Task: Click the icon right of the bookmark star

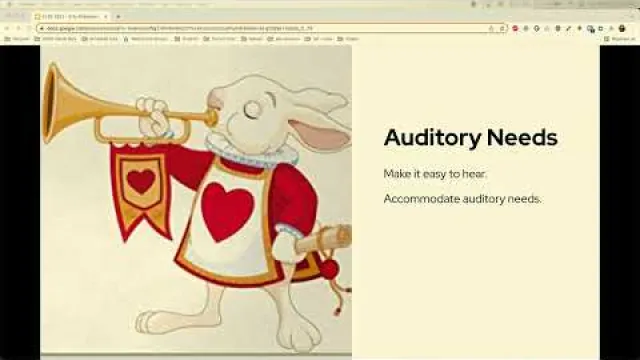Action: [x=502, y=29]
